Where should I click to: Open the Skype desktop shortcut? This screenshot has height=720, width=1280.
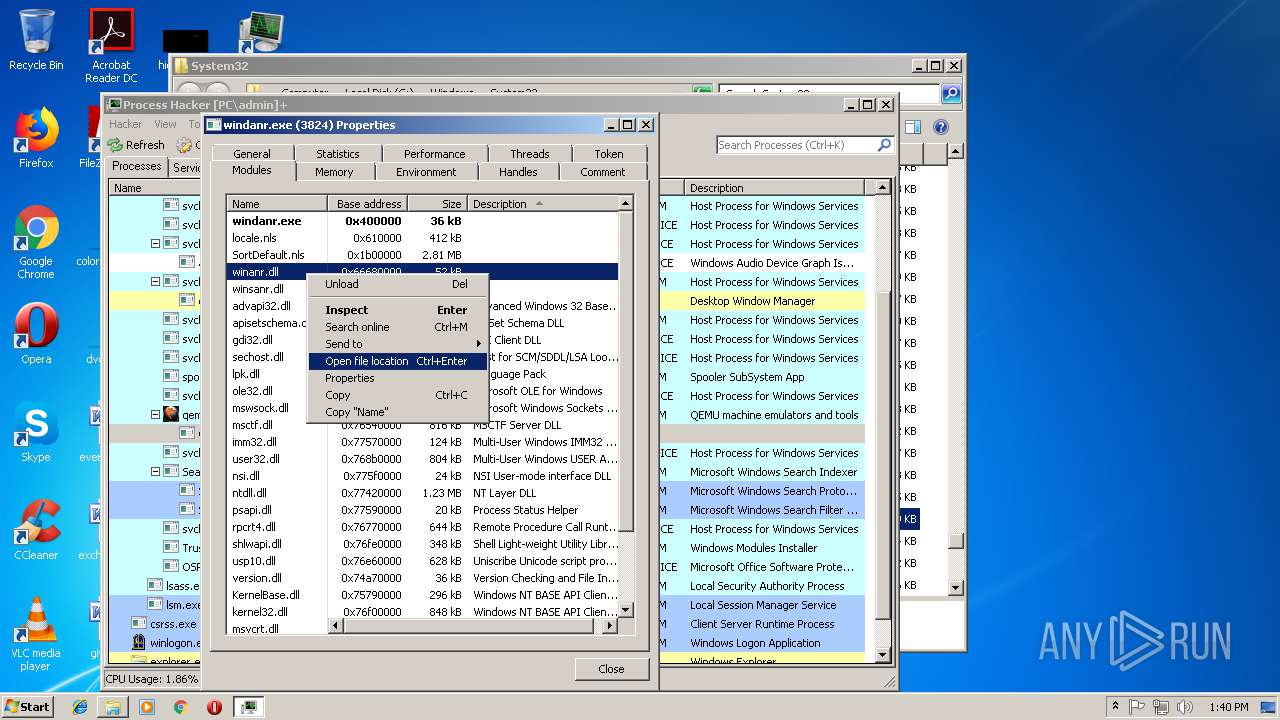[36, 432]
